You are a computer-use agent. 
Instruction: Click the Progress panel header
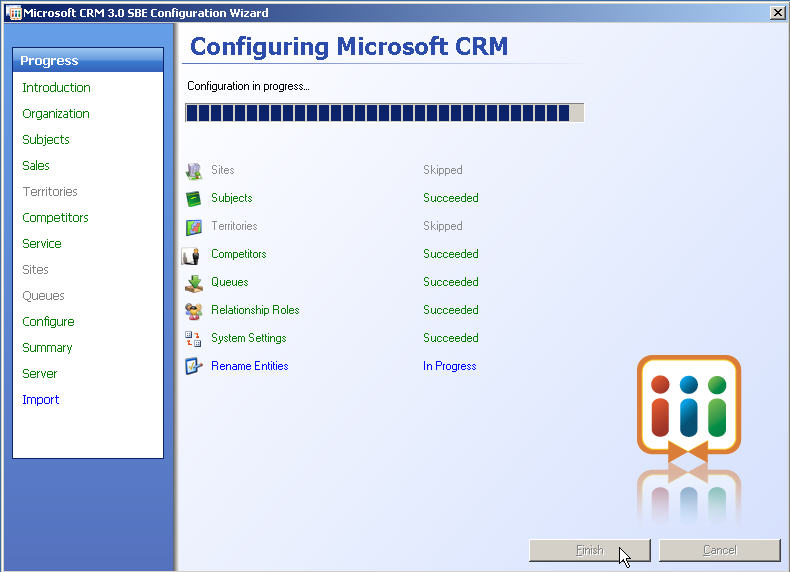pos(88,60)
